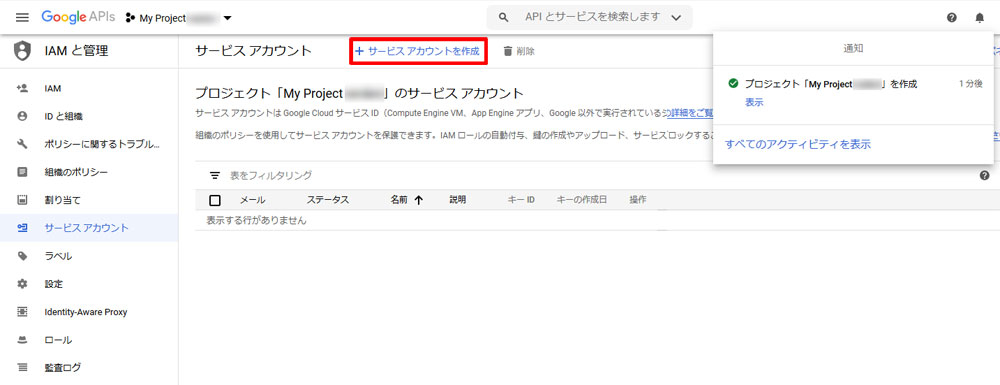Open the 詳細 learn more link
Screen dimensions: 1000x385
point(691,113)
